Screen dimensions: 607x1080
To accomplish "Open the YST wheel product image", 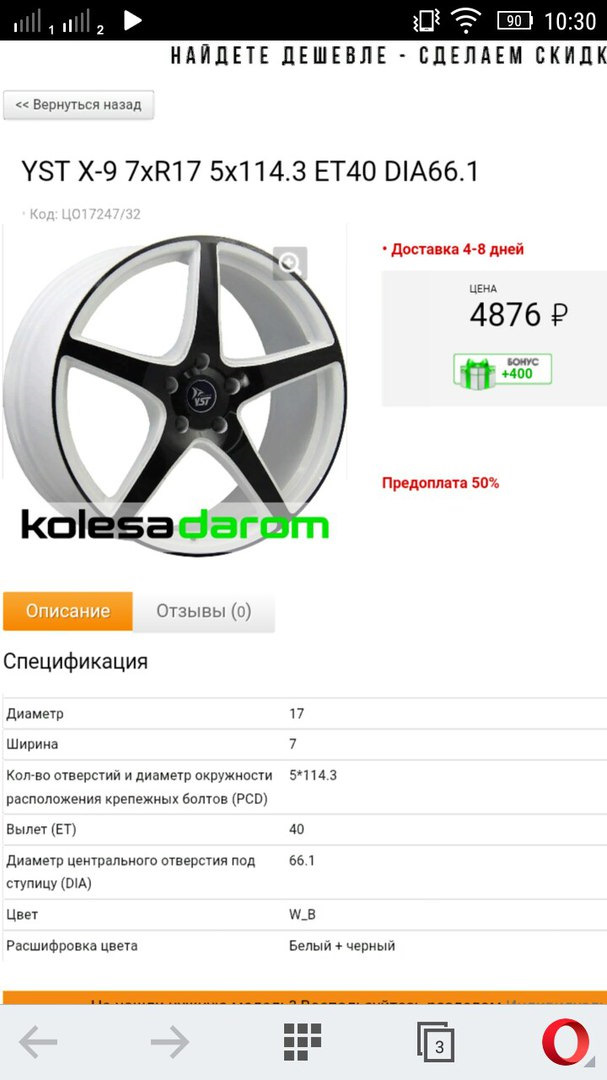I will [x=175, y=389].
